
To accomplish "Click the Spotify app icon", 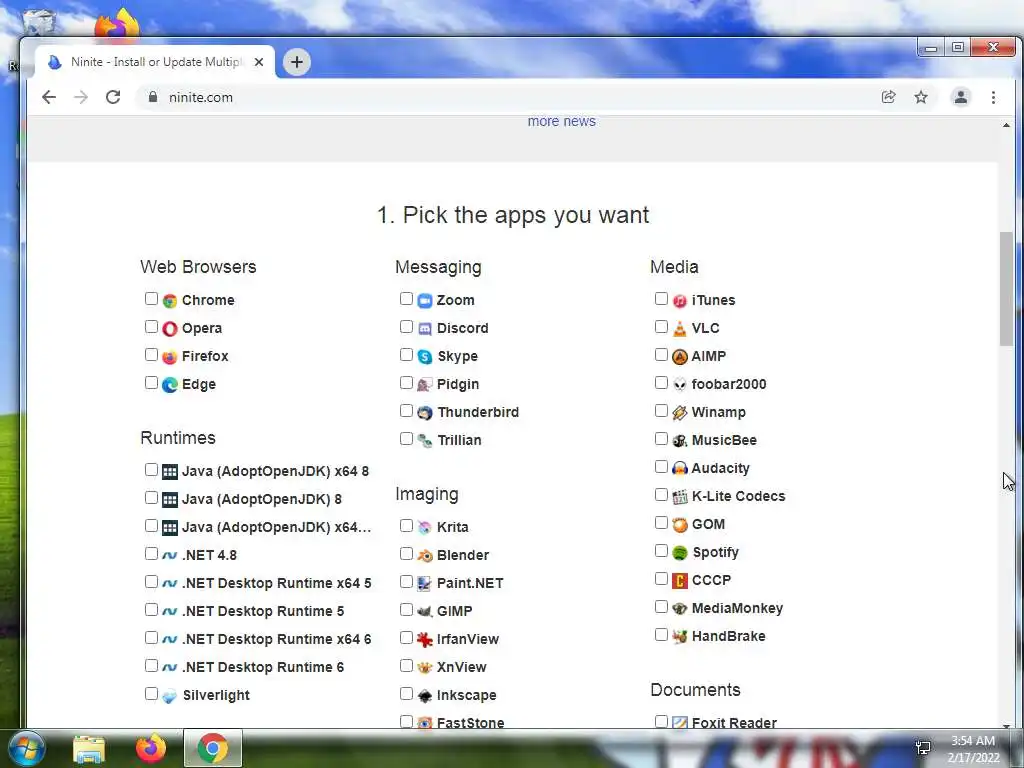I will pos(680,552).
